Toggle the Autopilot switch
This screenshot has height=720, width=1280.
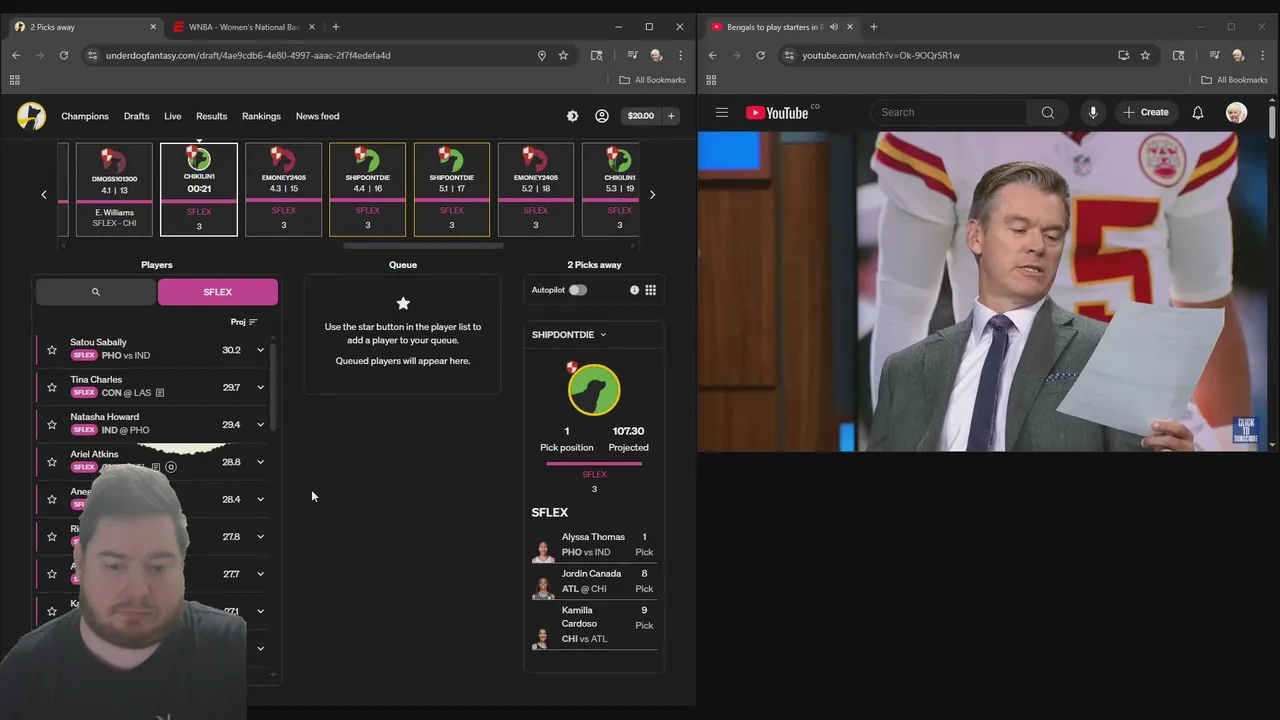tap(578, 290)
